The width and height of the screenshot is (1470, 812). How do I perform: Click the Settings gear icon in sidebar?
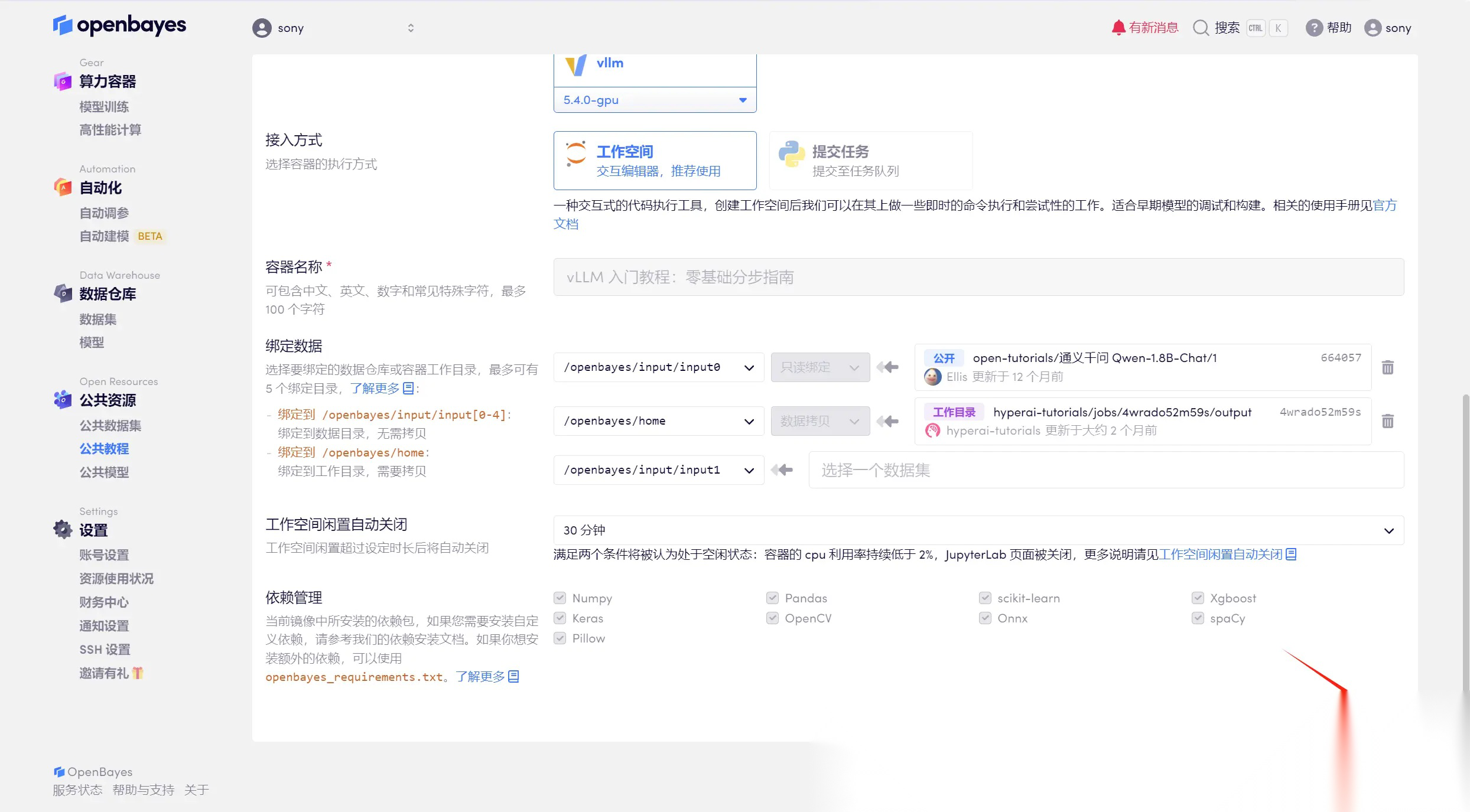[63, 530]
